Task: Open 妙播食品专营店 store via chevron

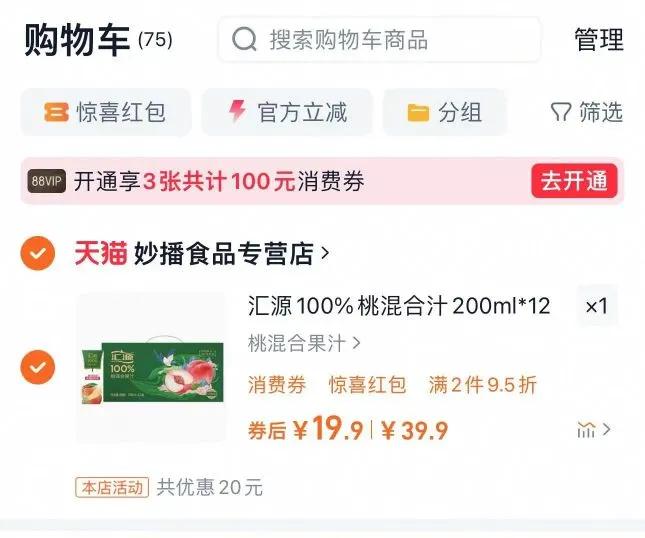Action: click(x=325, y=253)
